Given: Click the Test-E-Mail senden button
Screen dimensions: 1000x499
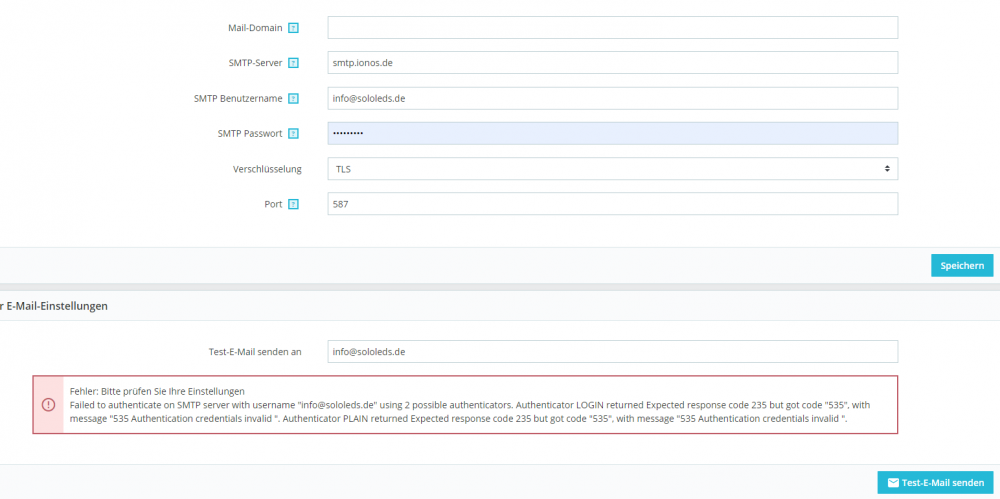Looking at the screenshot, I should [935, 482].
